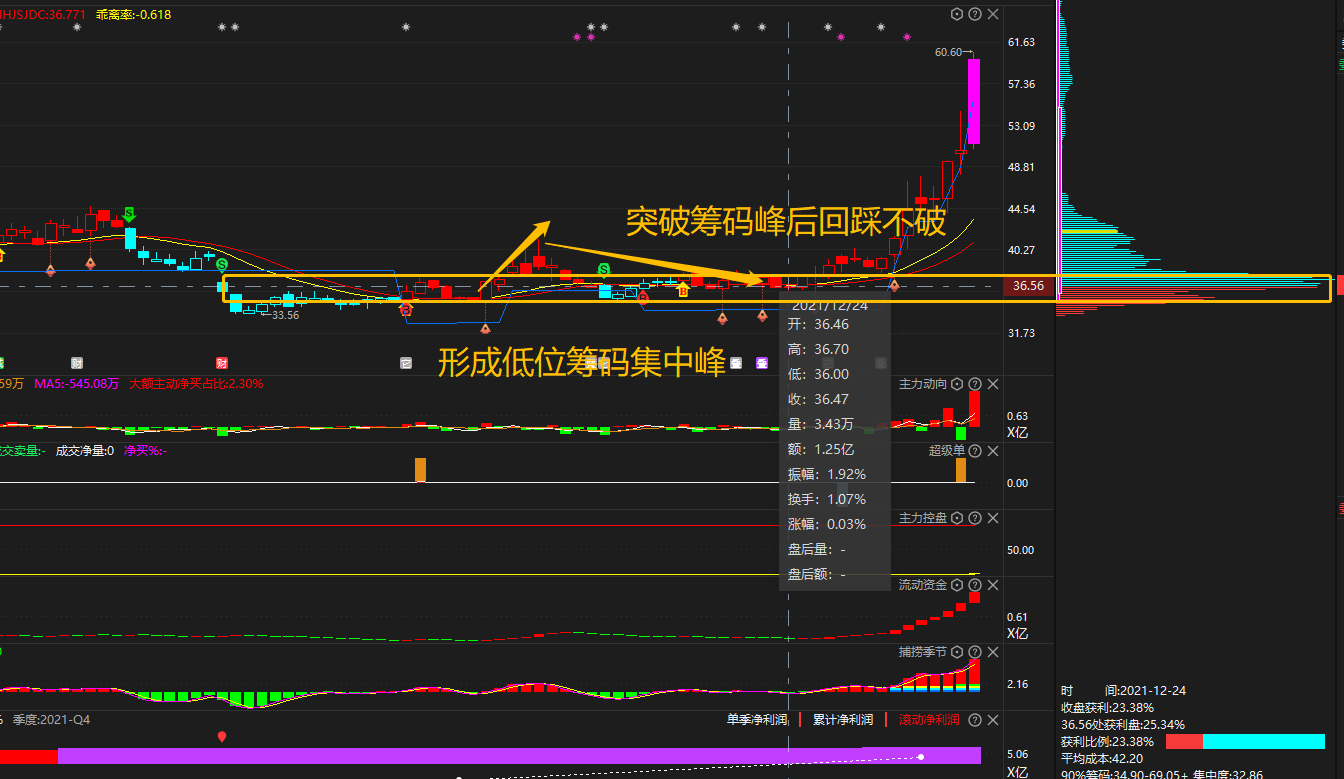Image resolution: width=1344 pixels, height=779 pixels.
Task: Click the red 财 financial report marker
Action: click(x=222, y=363)
